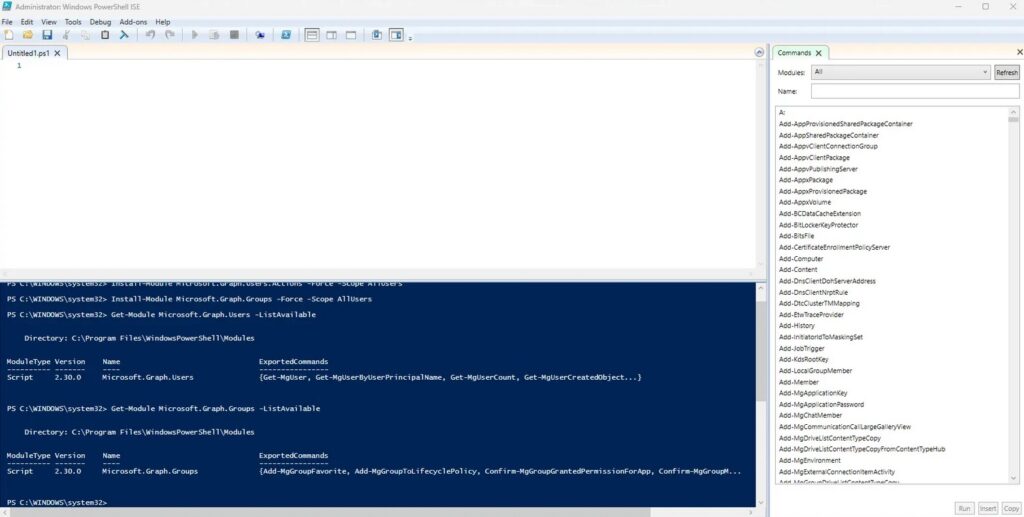Switch to the Untitled1.ps1 tab

(29, 53)
